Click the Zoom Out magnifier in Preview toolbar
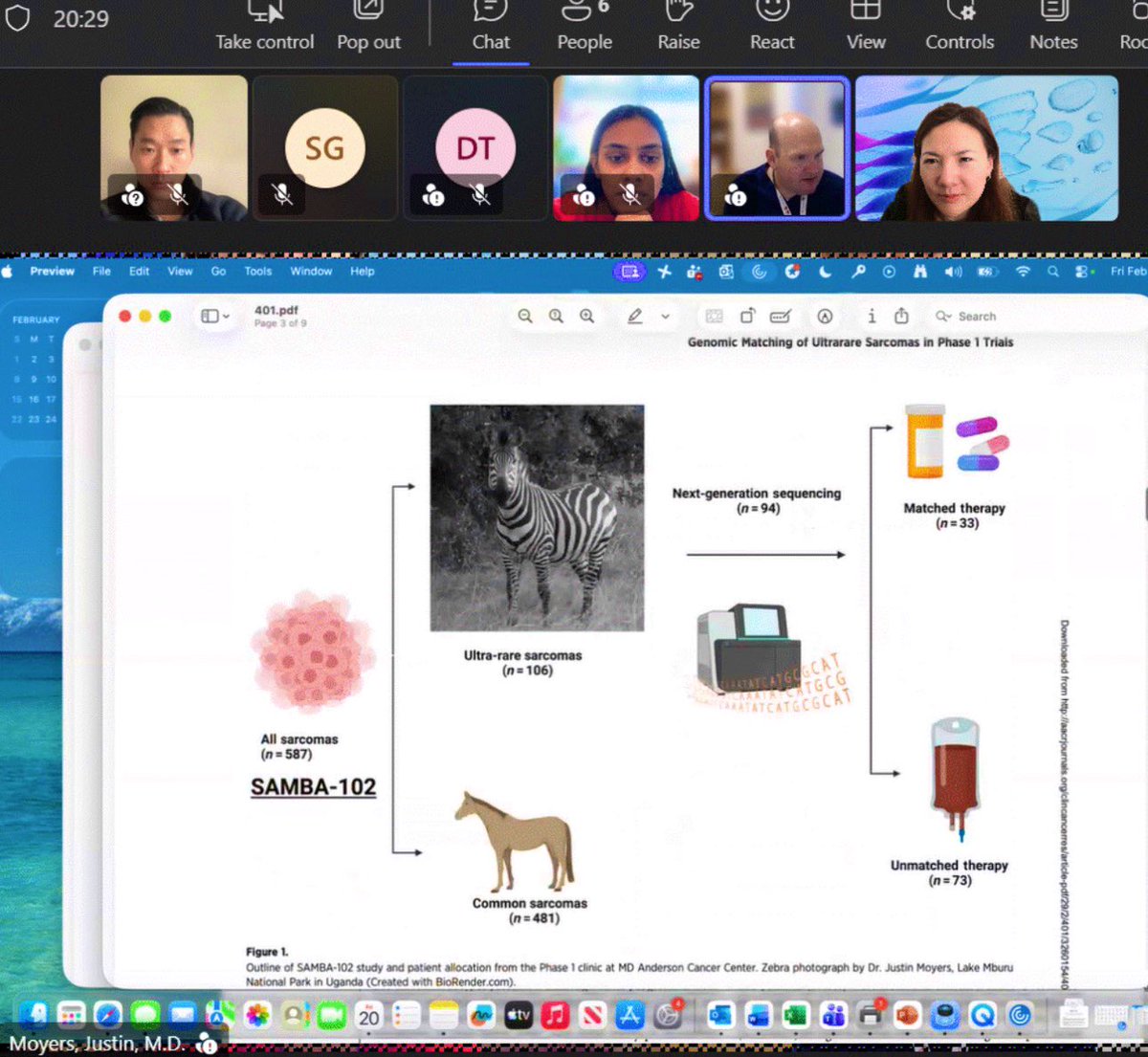This screenshot has height=1057, width=1148. (x=523, y=316)
